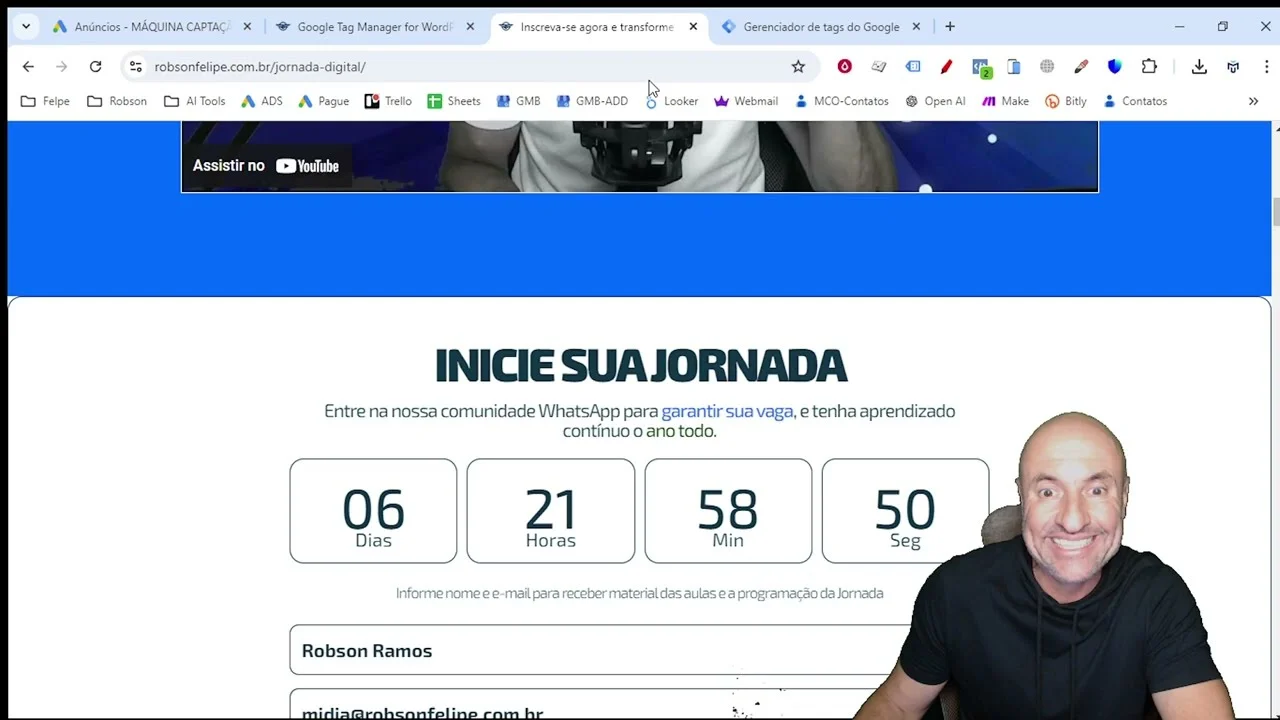Screen dimensions: 1280x720
Task: Open the eyedropper color picker extension
Action: (1081, 67)
